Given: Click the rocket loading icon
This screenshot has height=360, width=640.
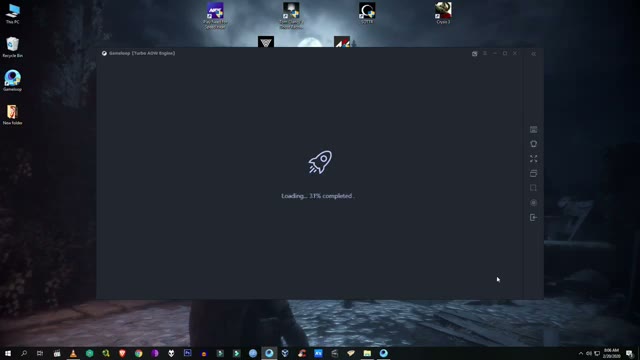Looking at the screenshot, I should pos(320,162).
